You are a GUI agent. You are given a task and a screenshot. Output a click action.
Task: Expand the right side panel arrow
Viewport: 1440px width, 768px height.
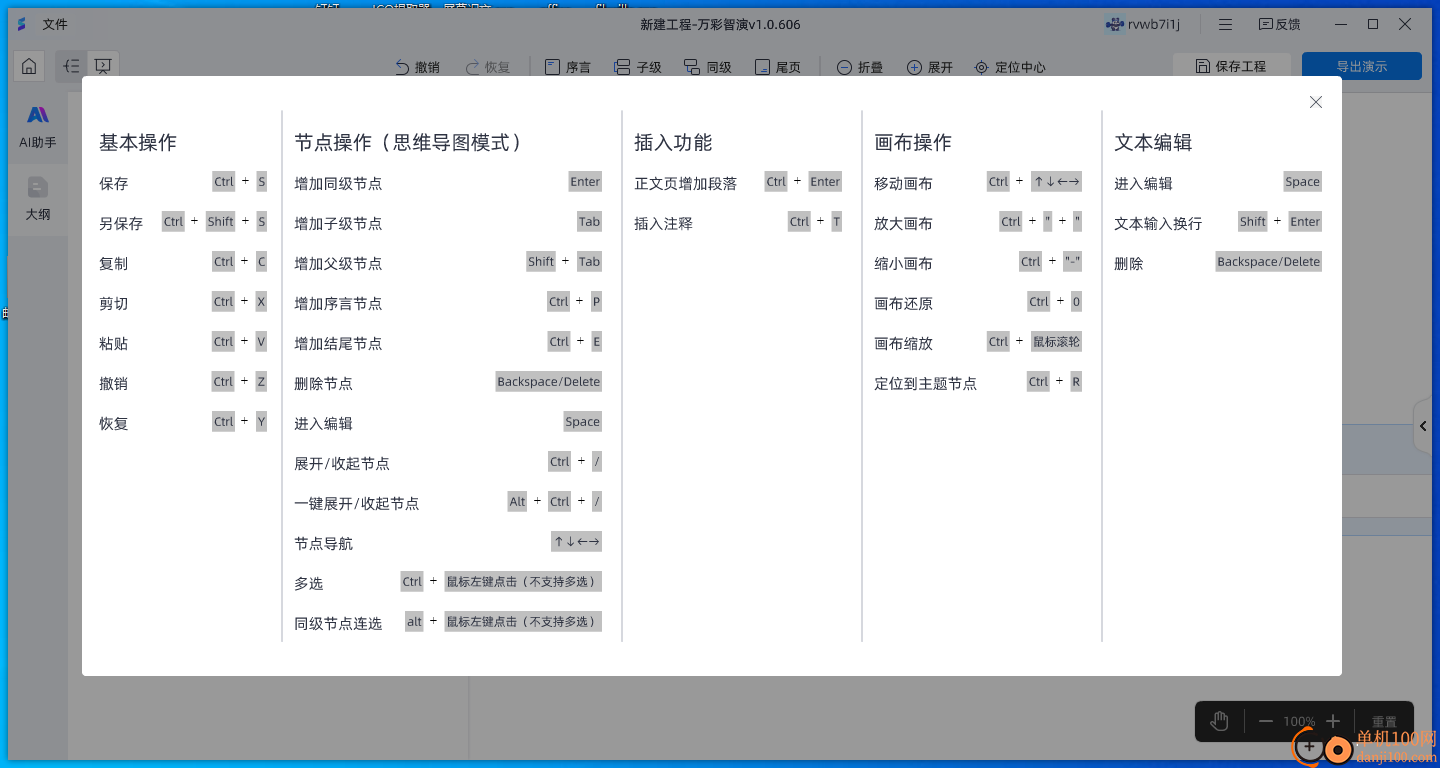[1424, 426]
